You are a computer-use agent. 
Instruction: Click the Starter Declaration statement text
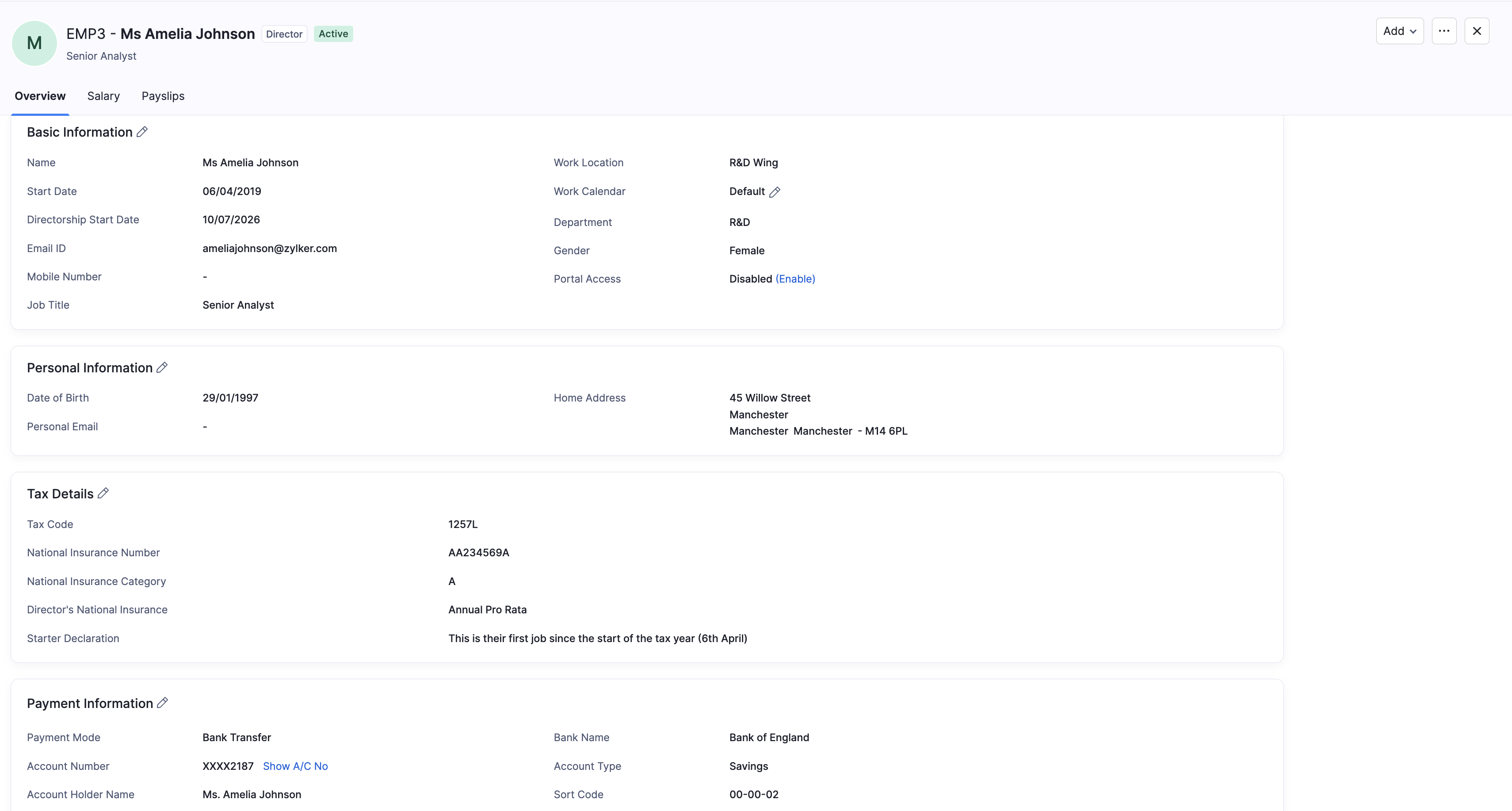(598, 639)
